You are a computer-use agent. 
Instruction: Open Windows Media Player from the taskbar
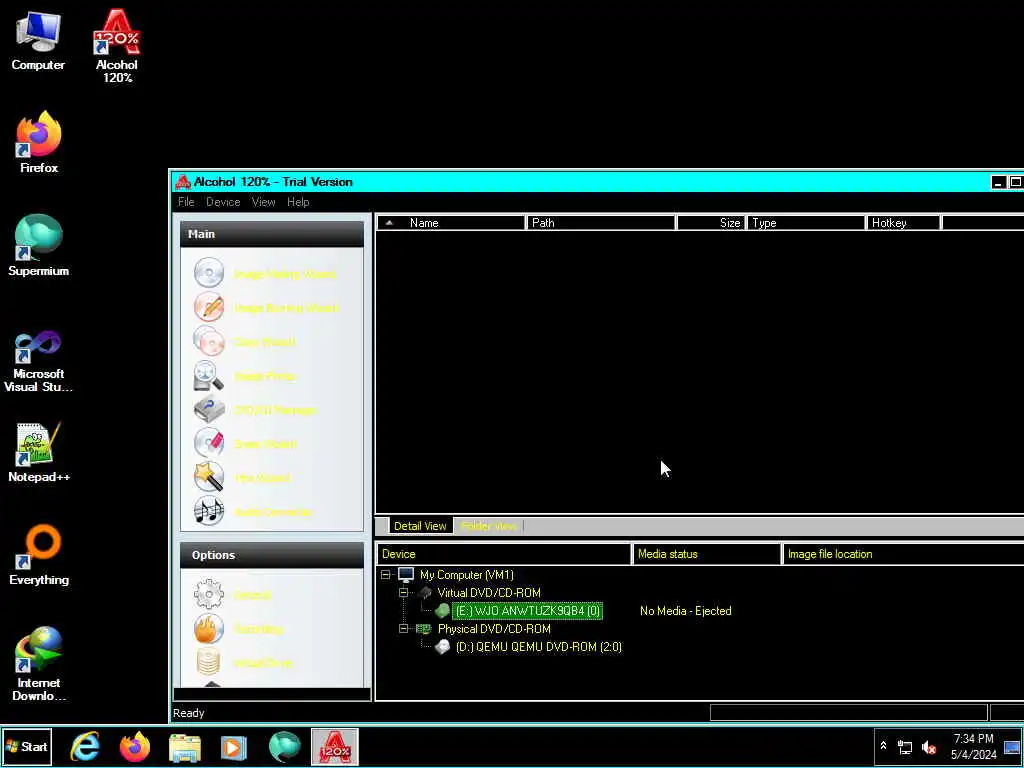pyautogui.click(x=234, y=747)
